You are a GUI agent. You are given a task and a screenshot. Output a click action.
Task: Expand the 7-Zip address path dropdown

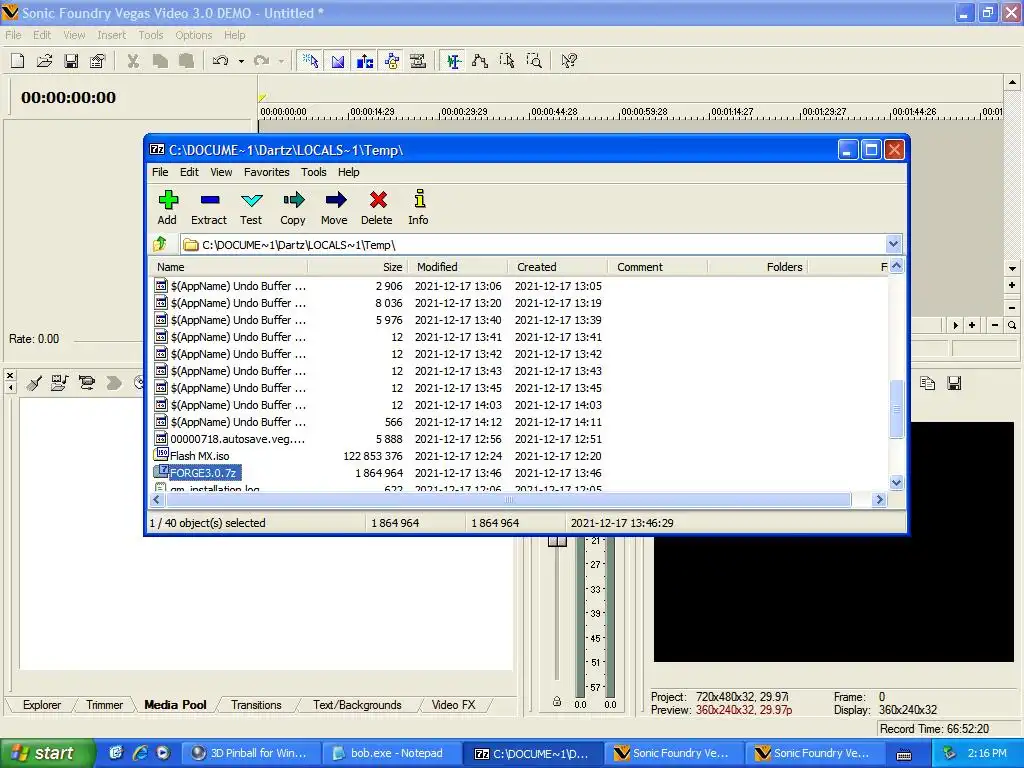pyautogui.click(x=893, y=244)
